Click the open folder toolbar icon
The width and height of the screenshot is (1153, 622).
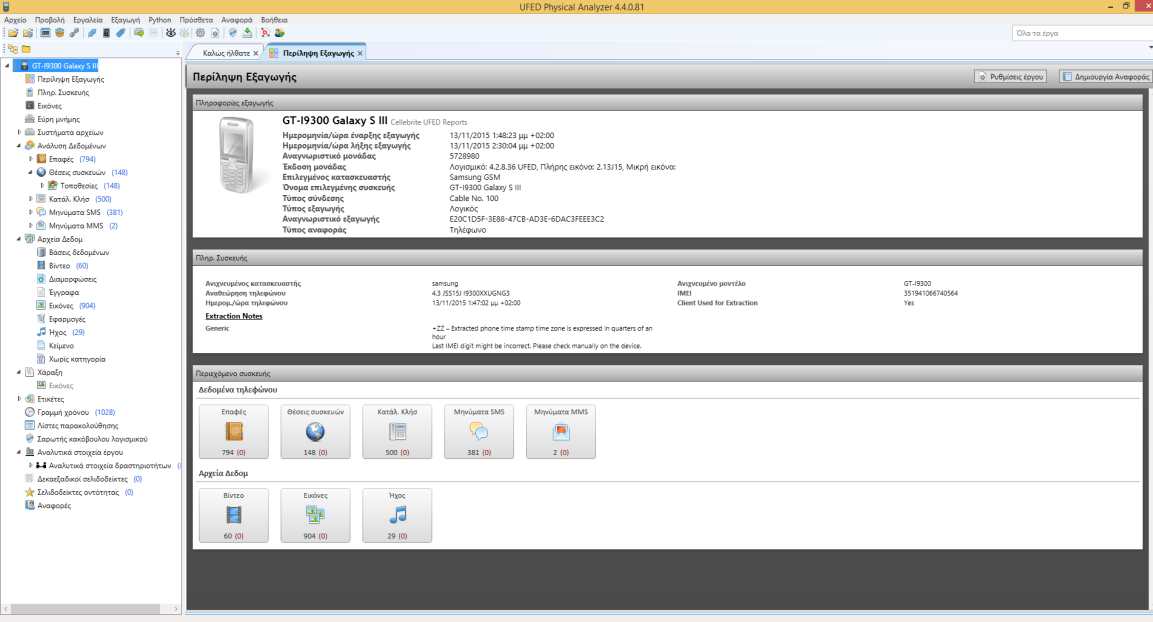tap(13, 32)
